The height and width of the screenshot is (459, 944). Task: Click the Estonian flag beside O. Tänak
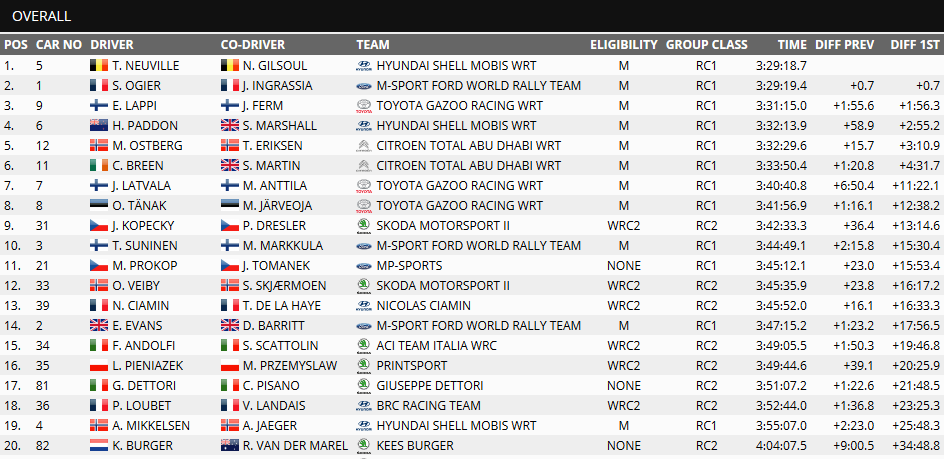click(x=99, y=205)
